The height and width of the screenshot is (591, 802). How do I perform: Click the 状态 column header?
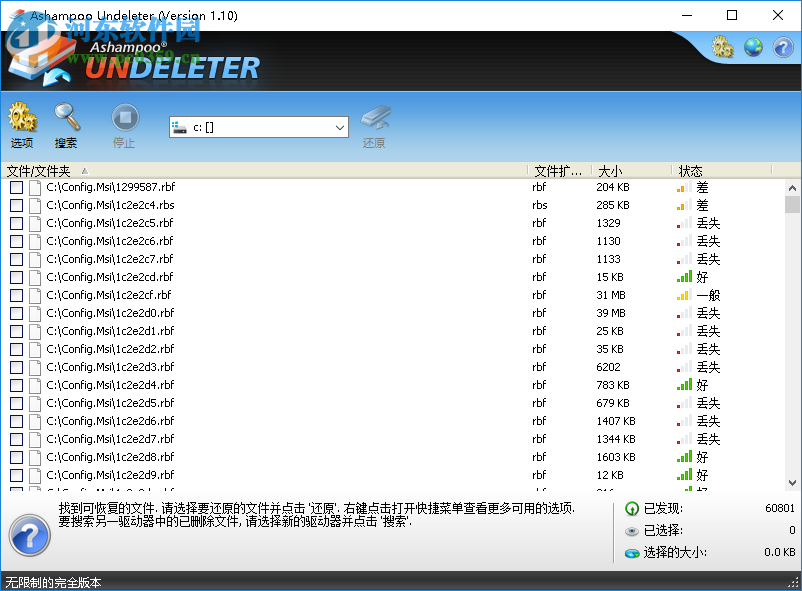click(x=690, y=170)
